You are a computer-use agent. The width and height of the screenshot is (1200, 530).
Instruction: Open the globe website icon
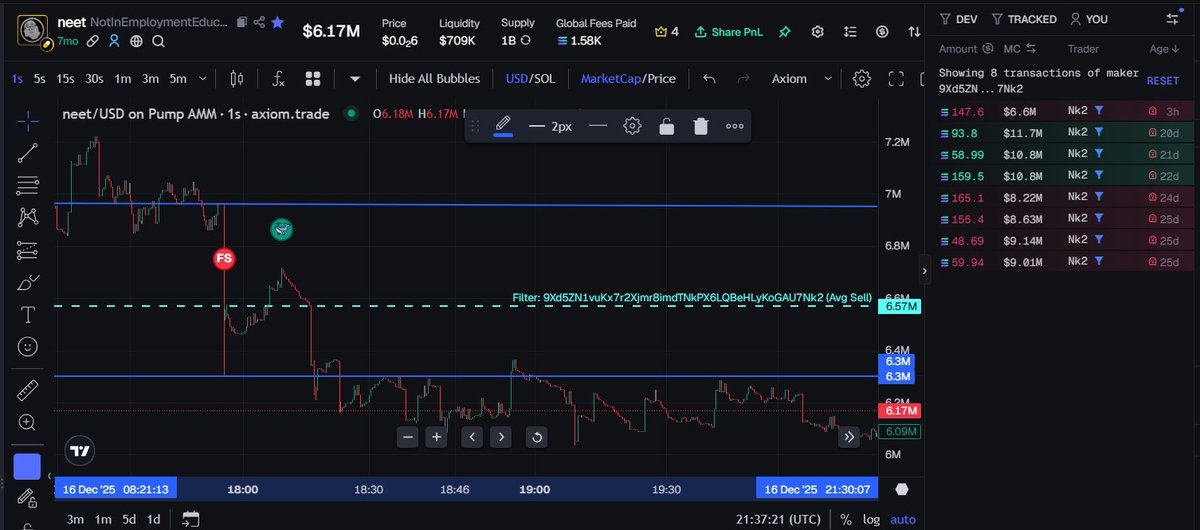[136, 41]
